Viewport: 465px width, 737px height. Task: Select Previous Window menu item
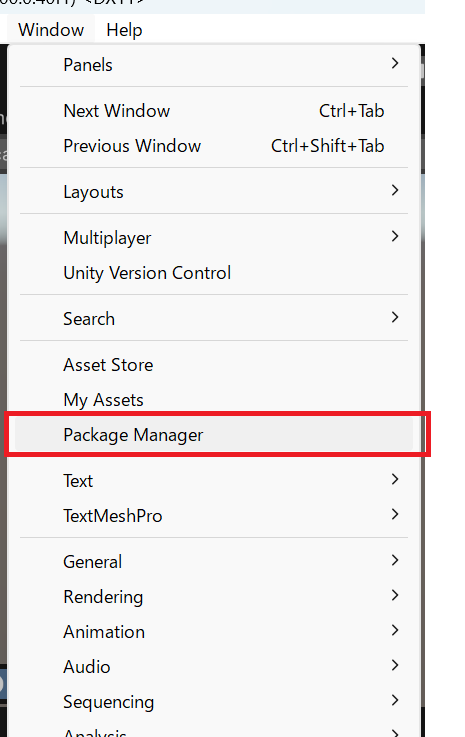tap(214, 146)
